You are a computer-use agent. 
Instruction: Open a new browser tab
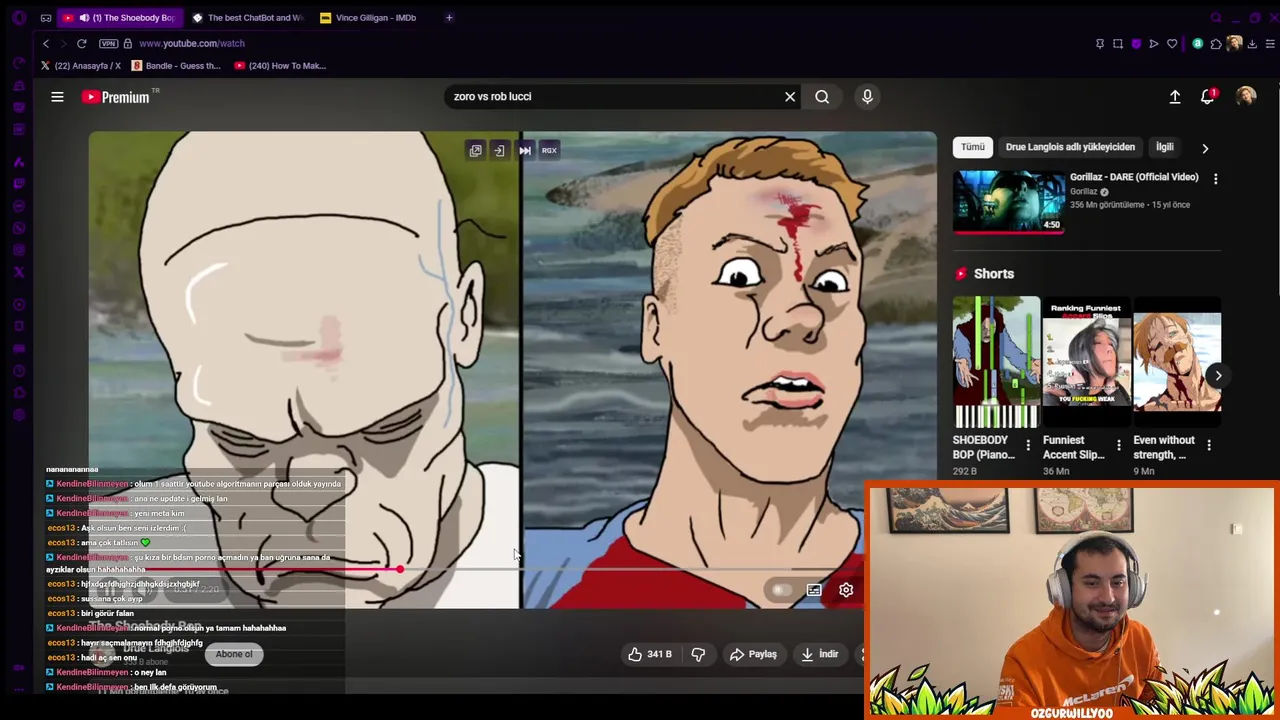point(449,17)
